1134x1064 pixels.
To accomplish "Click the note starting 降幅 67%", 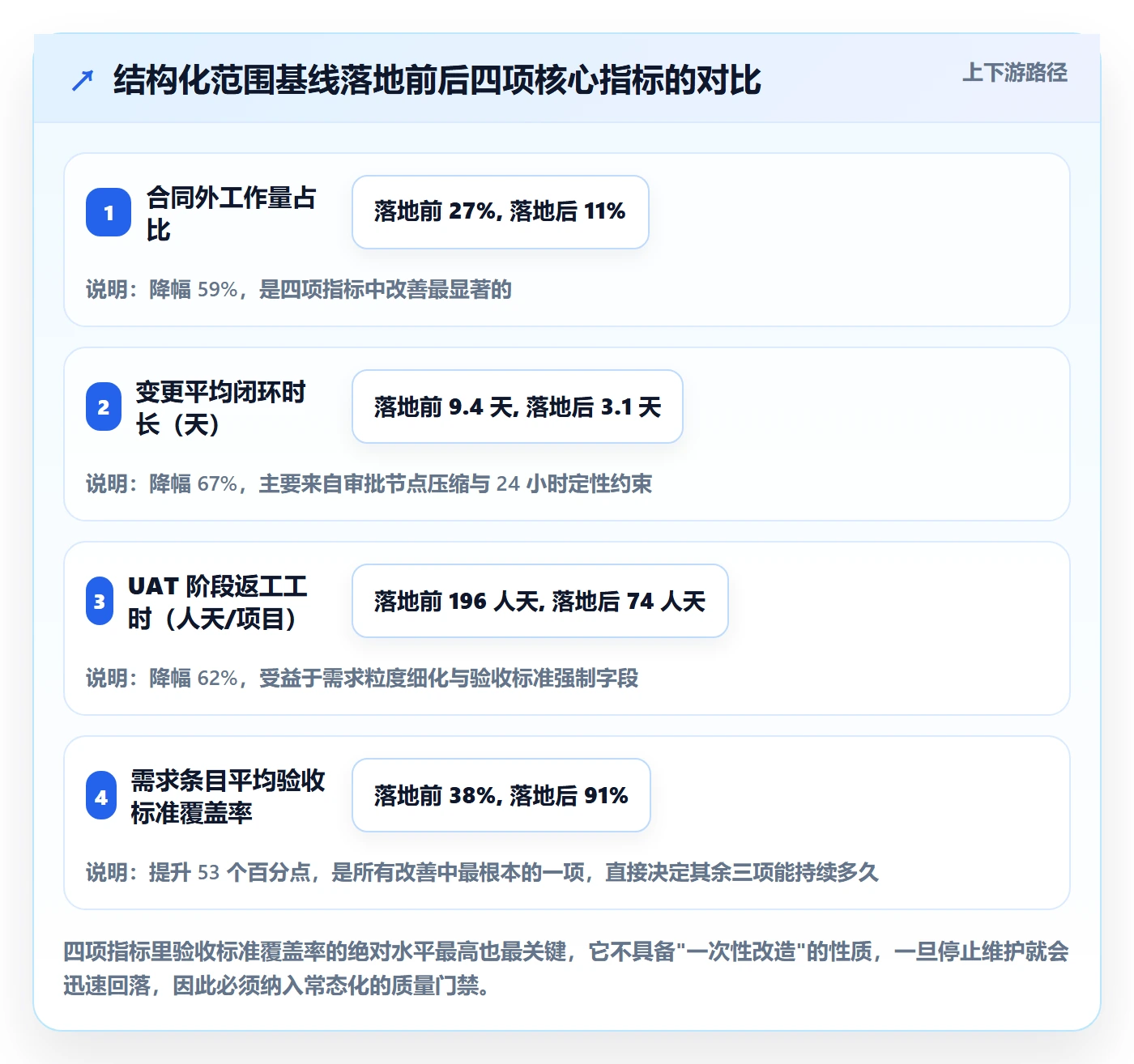I will [369, 483].
